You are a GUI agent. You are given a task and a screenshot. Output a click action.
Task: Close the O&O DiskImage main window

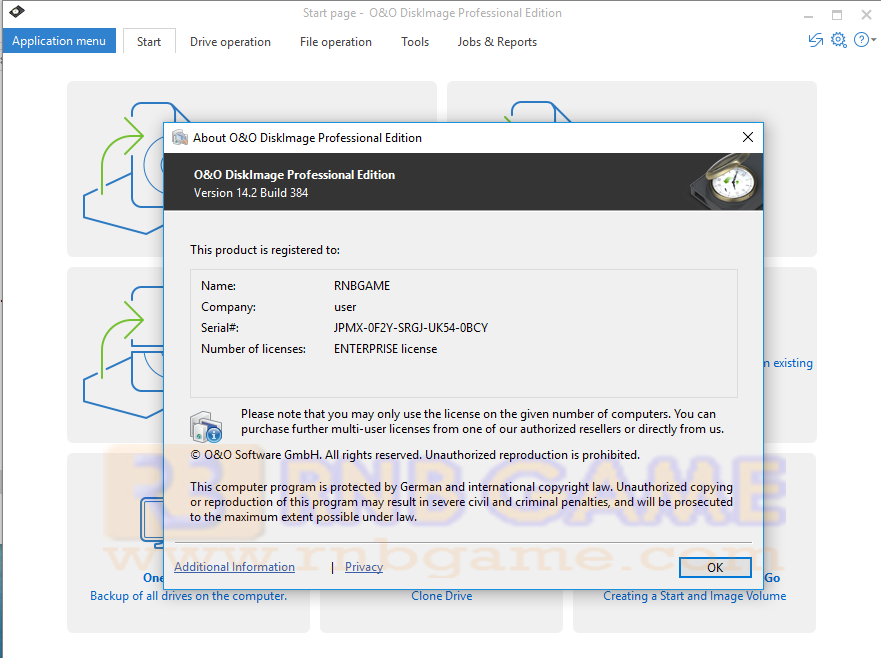[866, 15]
